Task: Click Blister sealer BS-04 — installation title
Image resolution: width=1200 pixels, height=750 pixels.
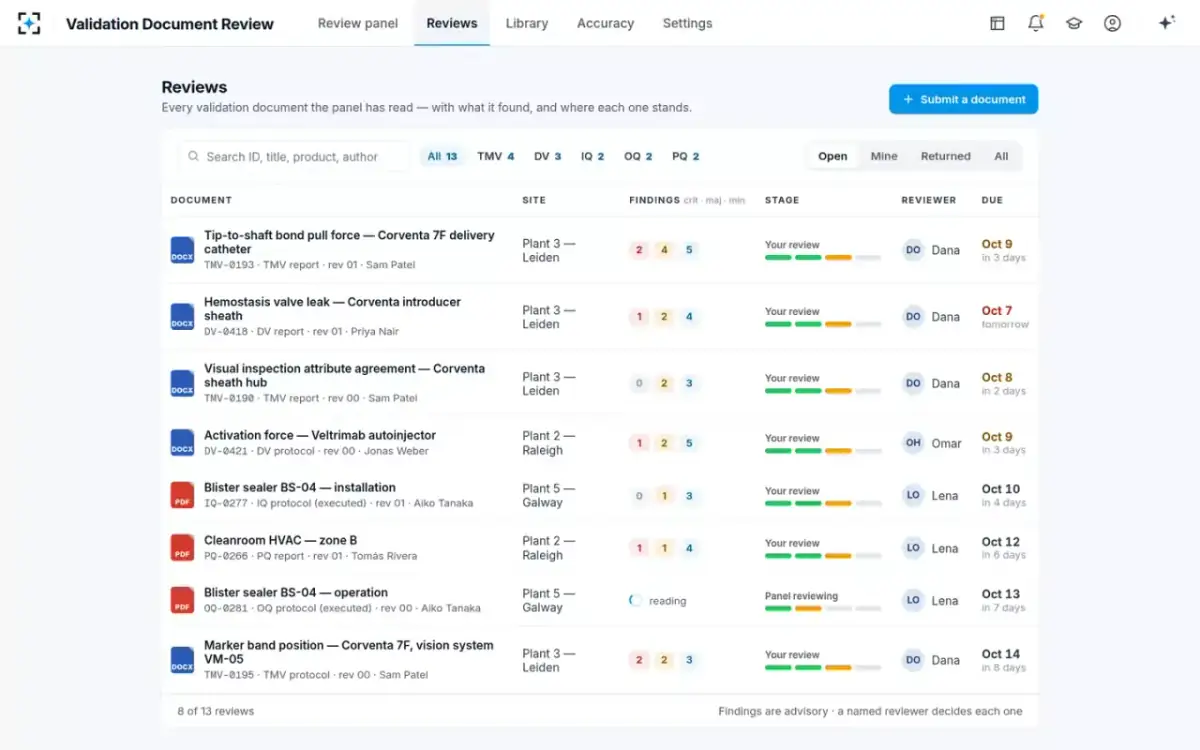Action: (300, 488)
